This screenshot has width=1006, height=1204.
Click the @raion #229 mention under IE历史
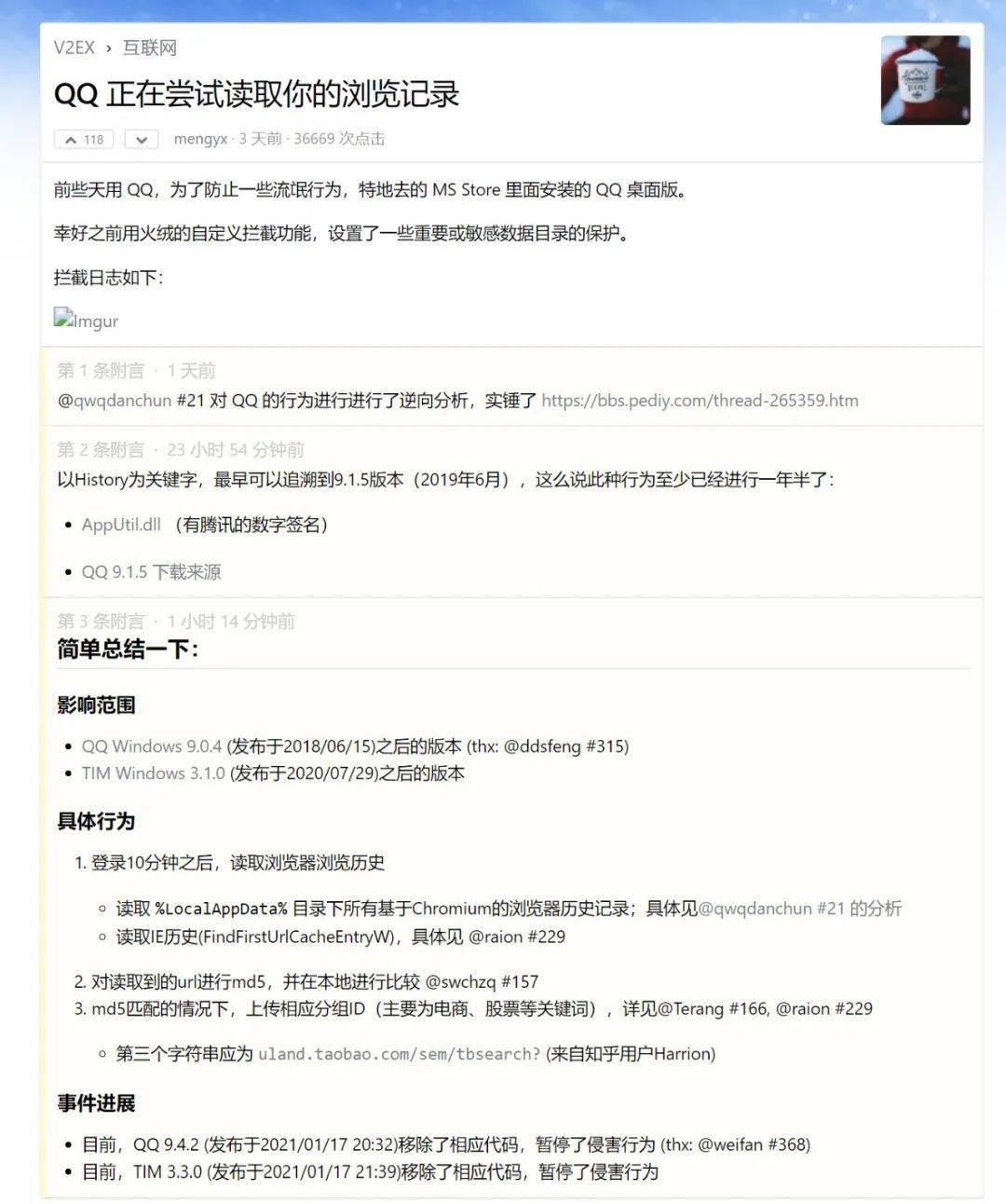(517, 936)
